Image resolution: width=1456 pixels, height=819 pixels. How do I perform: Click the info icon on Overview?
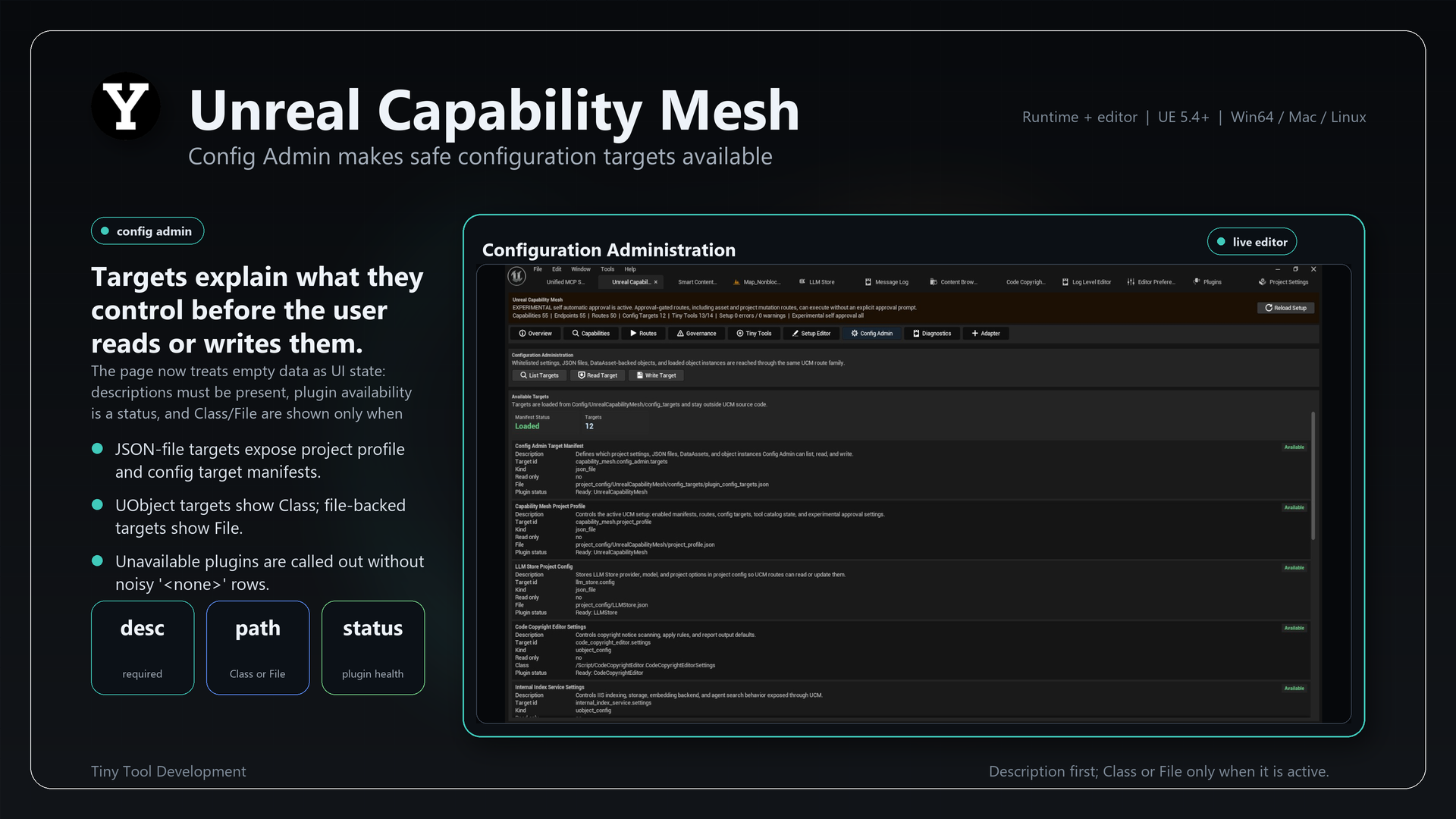(522, 334)
